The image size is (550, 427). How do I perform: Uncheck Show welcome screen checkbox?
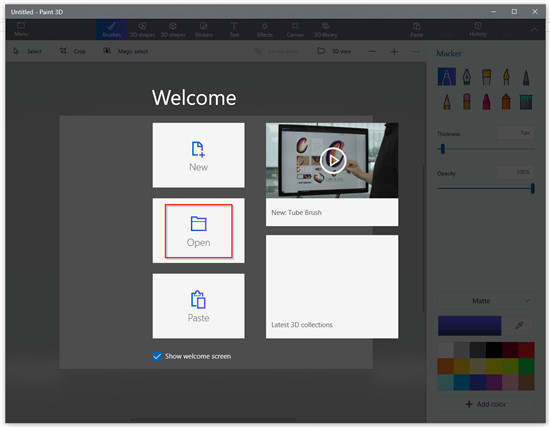[157, 356]
